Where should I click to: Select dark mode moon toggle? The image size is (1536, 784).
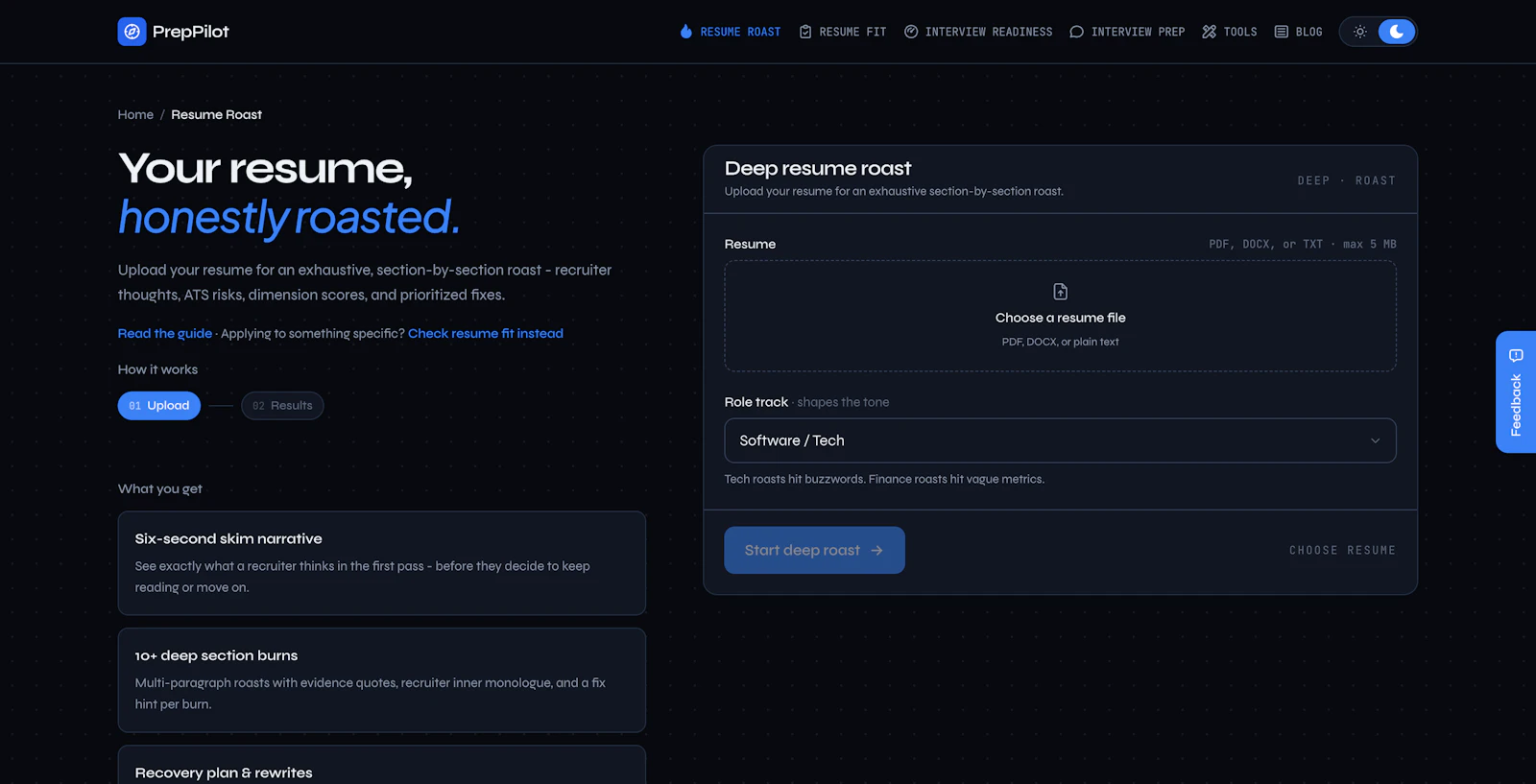pos(1397,32)
